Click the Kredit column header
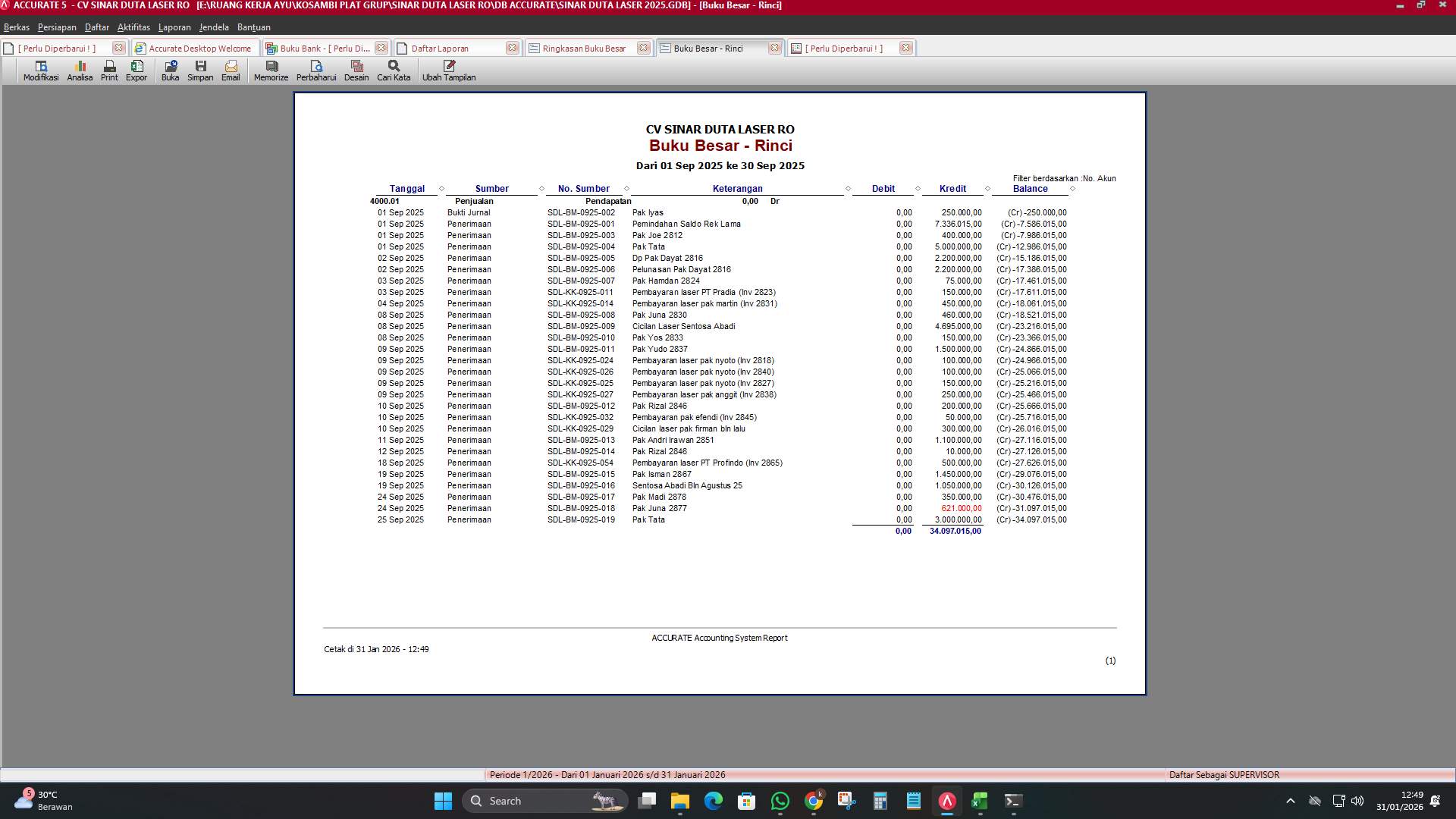Screen dimensions: 1456x819 [x=952, y=189]
